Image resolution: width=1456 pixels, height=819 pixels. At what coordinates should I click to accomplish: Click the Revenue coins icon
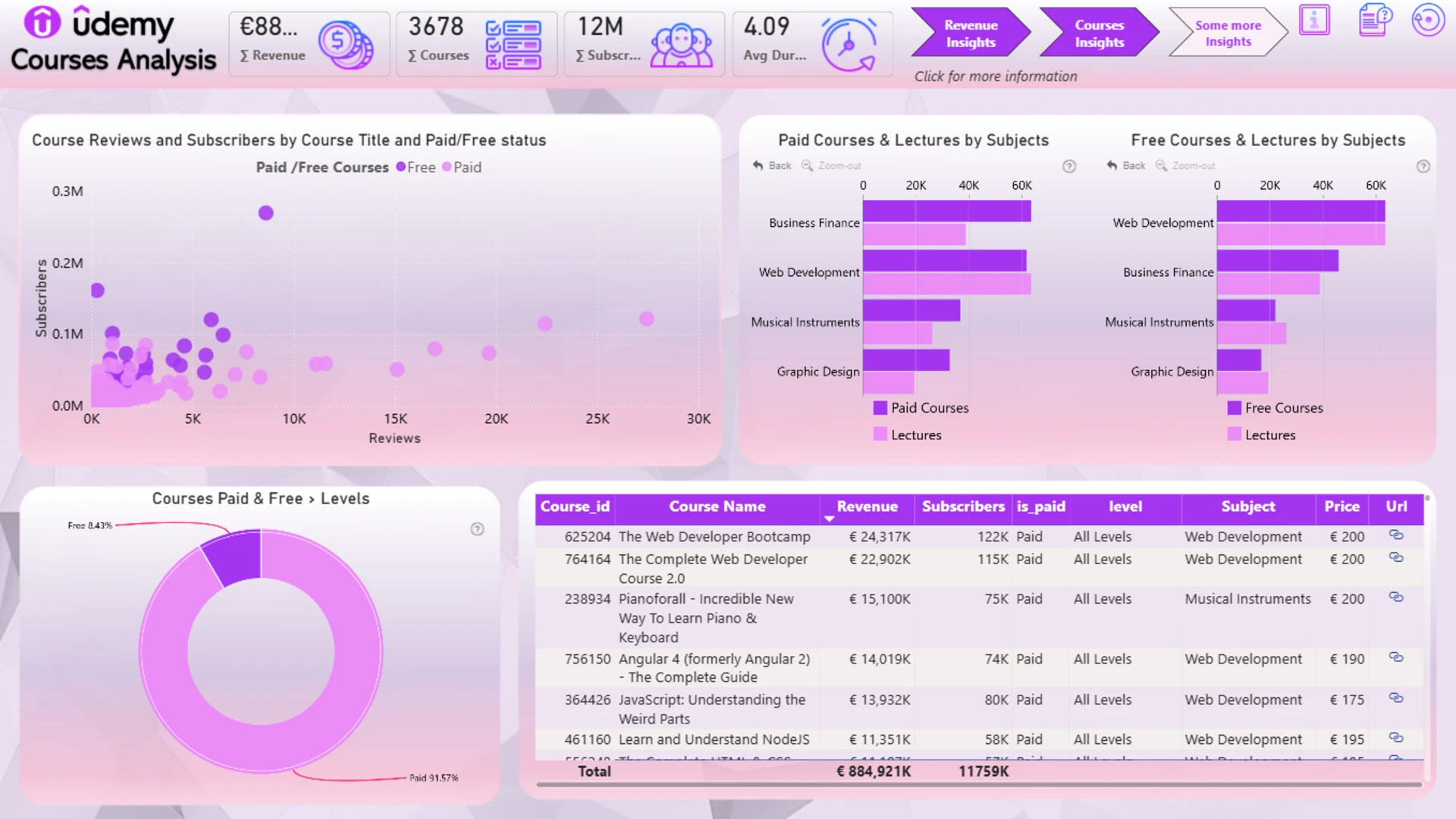tap(345, 44)
